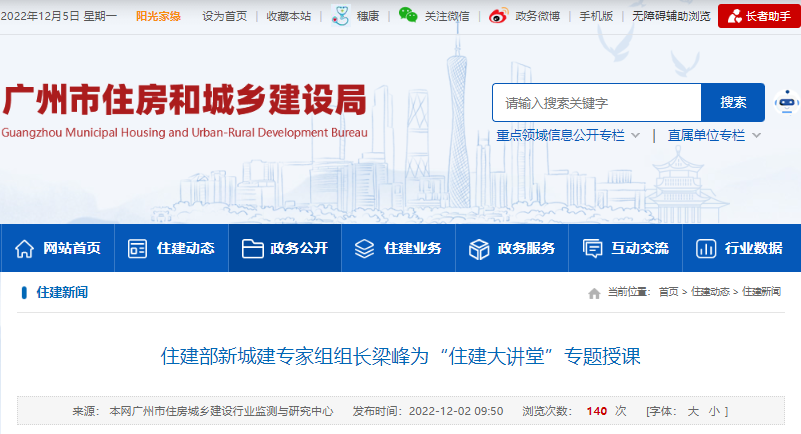Click the 无障碍辅助浏览 accessibility link
The height and width of the screenshot is (434, 801).
tap(671, 16)
